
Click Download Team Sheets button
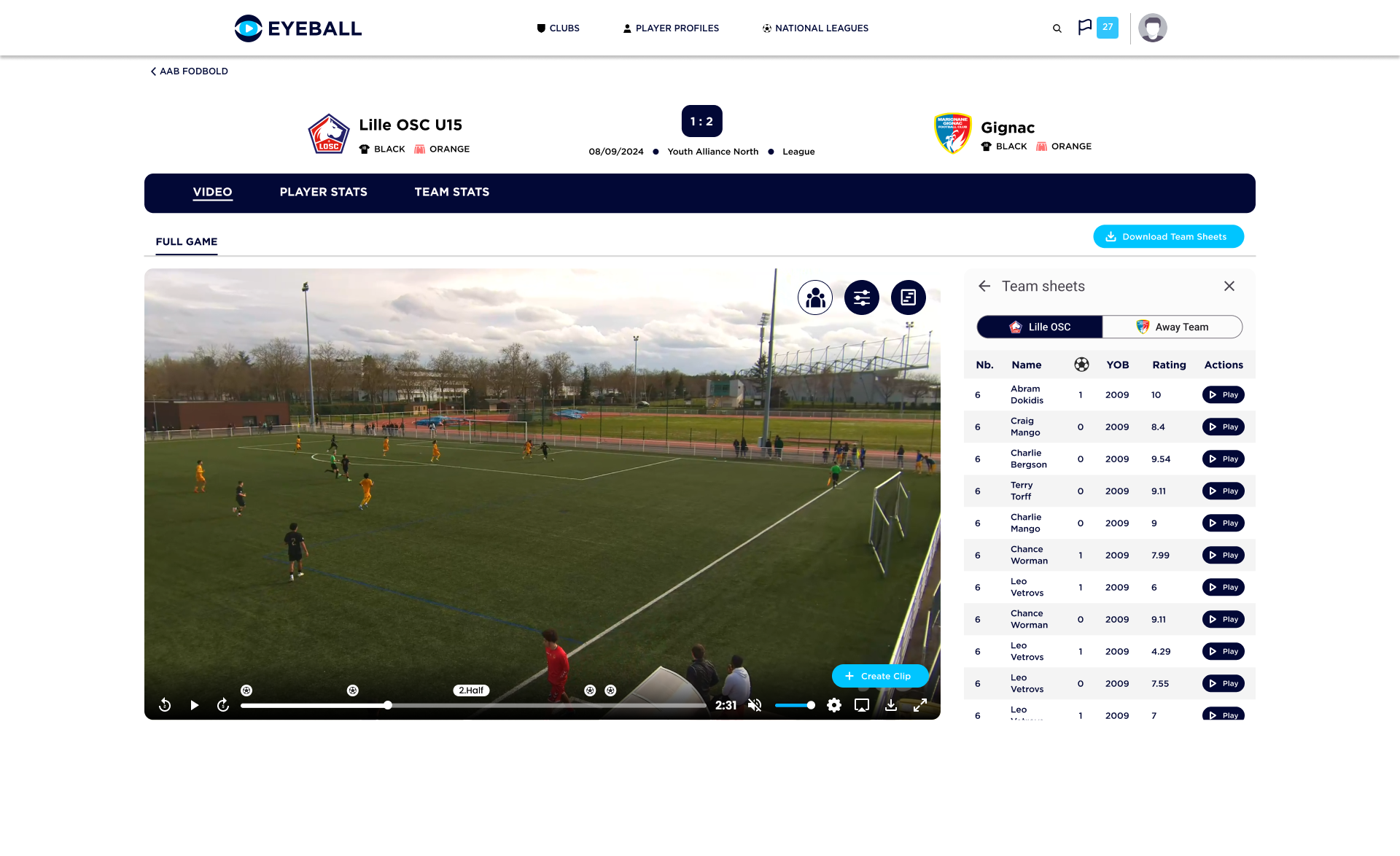click(x=1168, y=237)
